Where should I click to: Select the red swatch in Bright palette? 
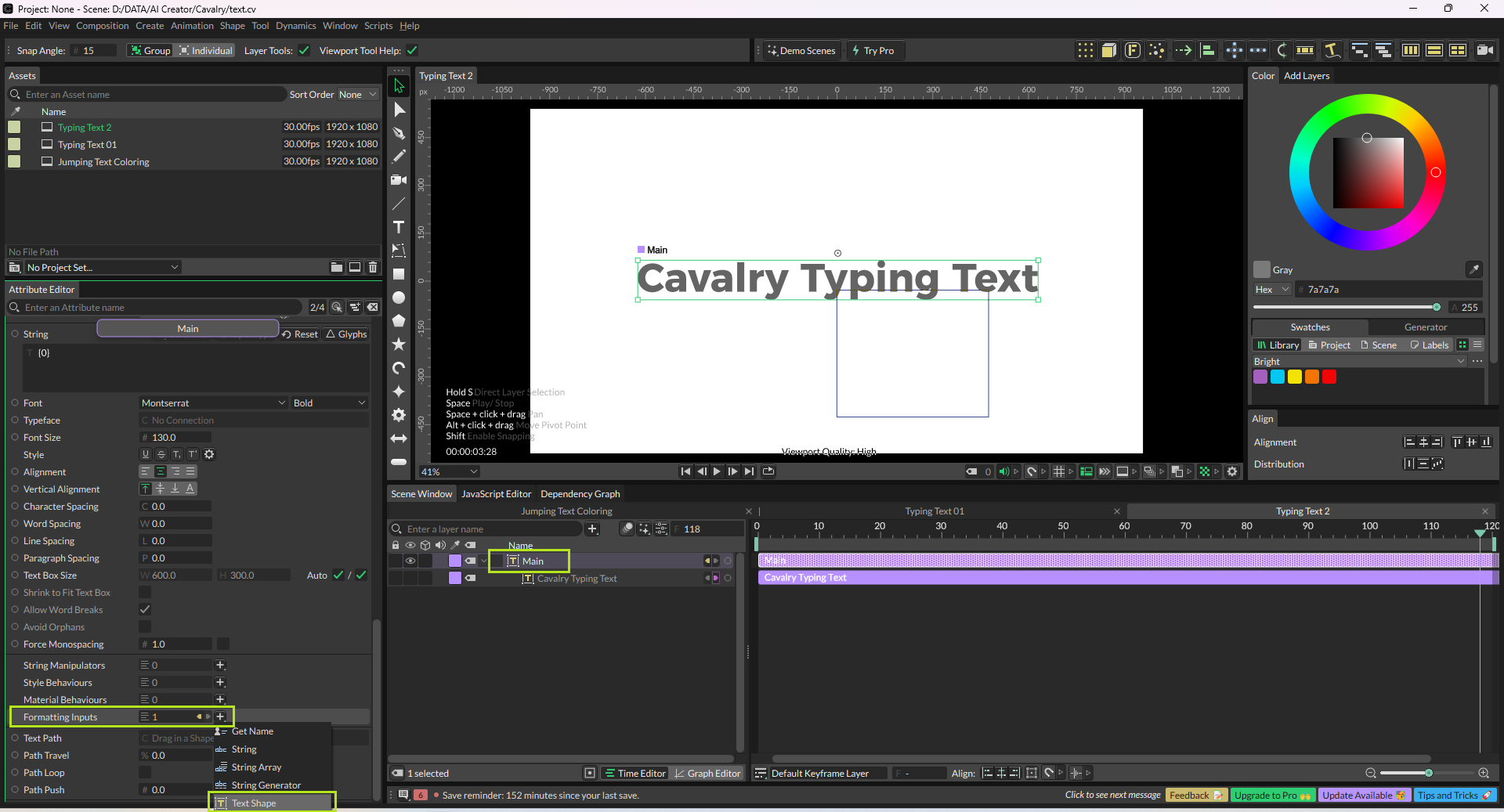(1329, 377)
